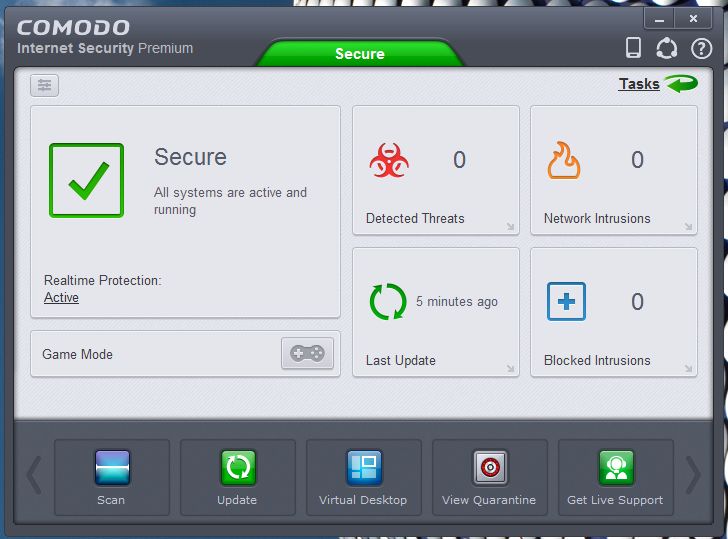Open the settings sliders button at top left

[x=45, y=85]
